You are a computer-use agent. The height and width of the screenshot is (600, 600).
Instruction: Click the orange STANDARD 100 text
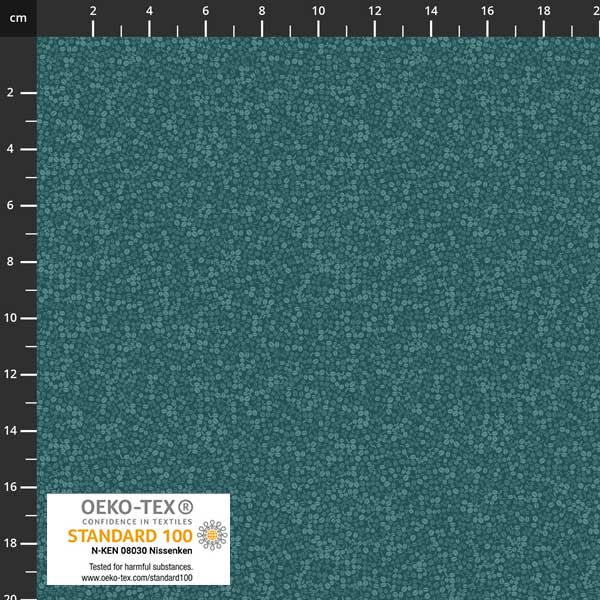click(130, 535)
